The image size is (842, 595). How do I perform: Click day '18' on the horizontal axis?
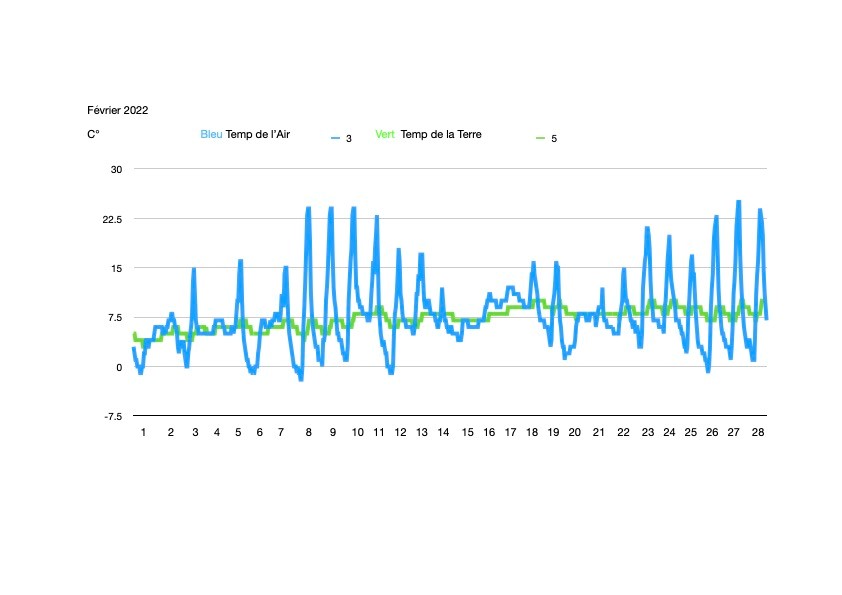532,432
